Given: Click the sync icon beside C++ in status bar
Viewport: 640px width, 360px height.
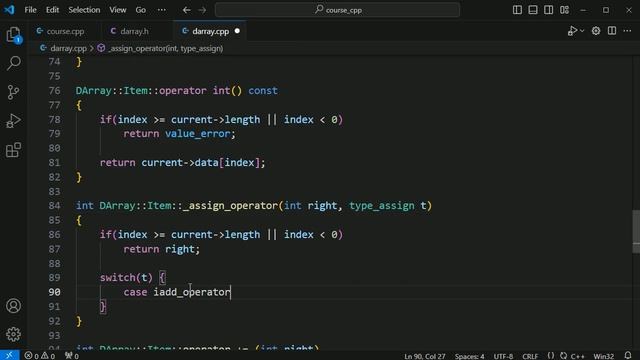Looking at the screenshot, I should (x=564, y=356).
